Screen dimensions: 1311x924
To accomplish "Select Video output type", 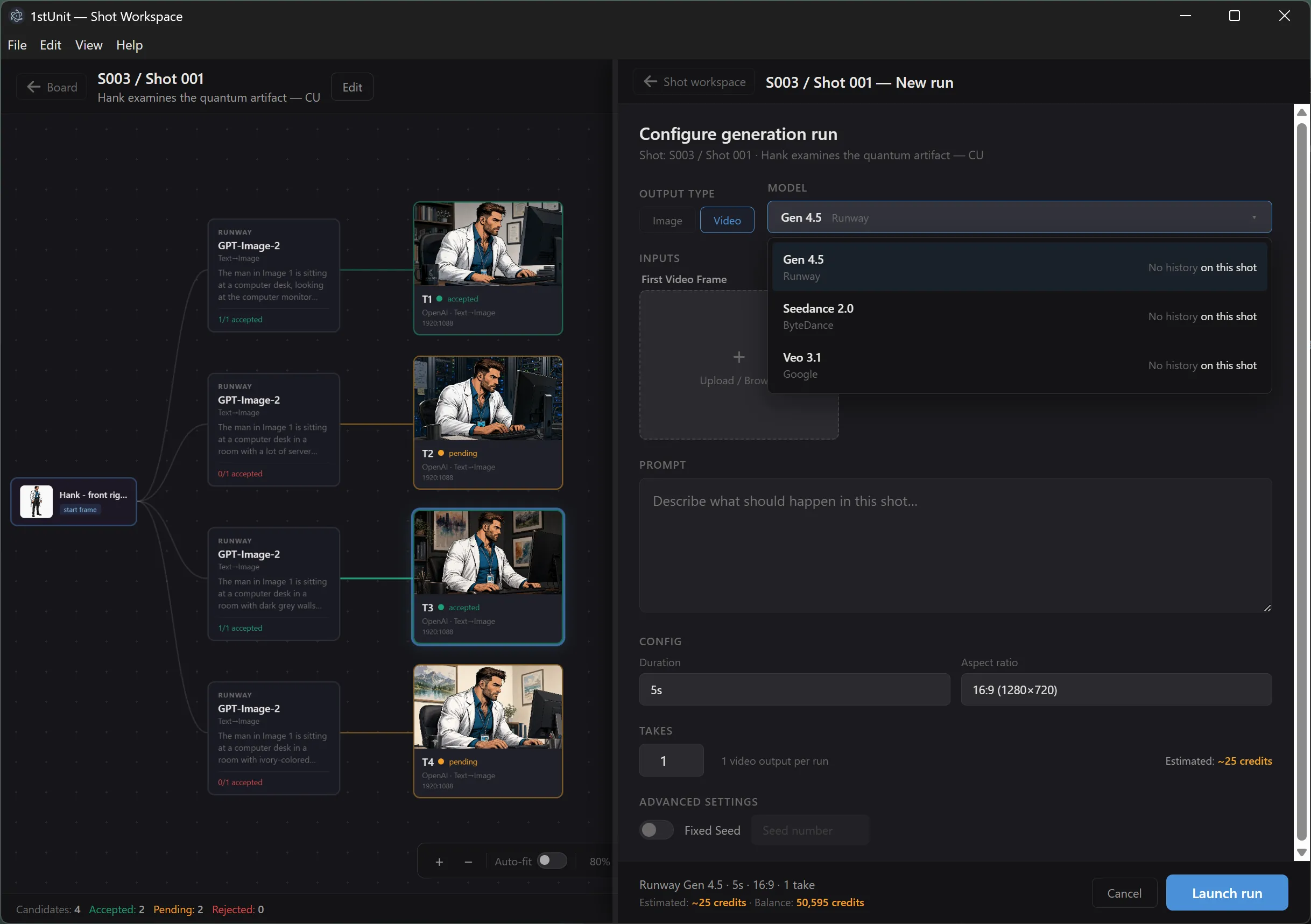I will (727, 221).
